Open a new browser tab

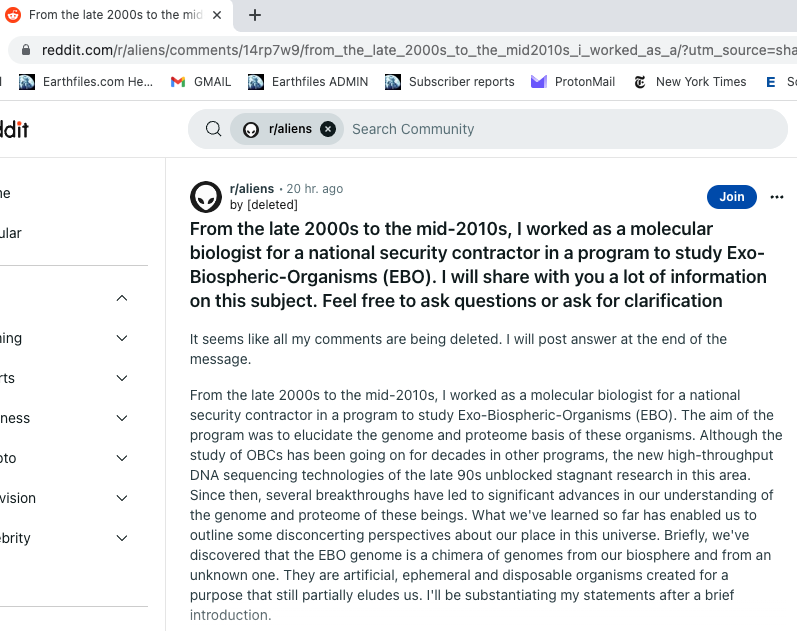255,15
